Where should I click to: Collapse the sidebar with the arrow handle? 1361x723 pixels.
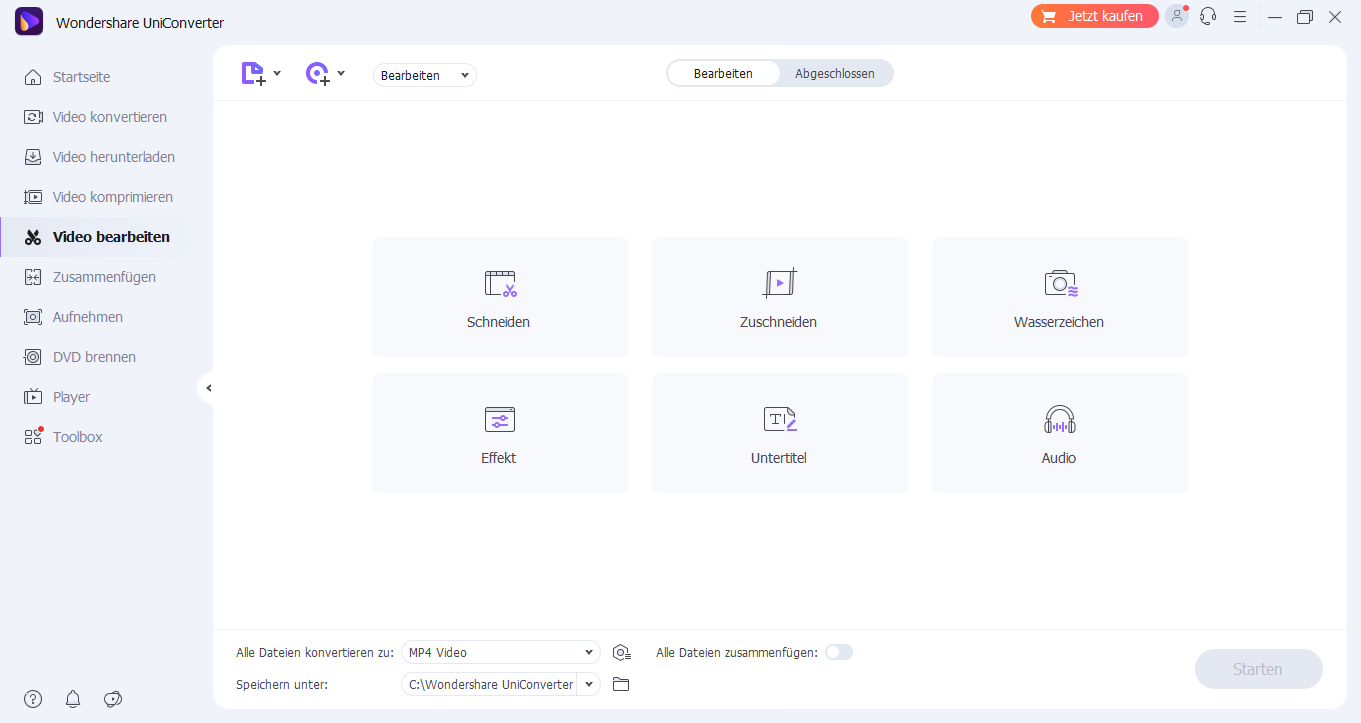tap(207, 388)
